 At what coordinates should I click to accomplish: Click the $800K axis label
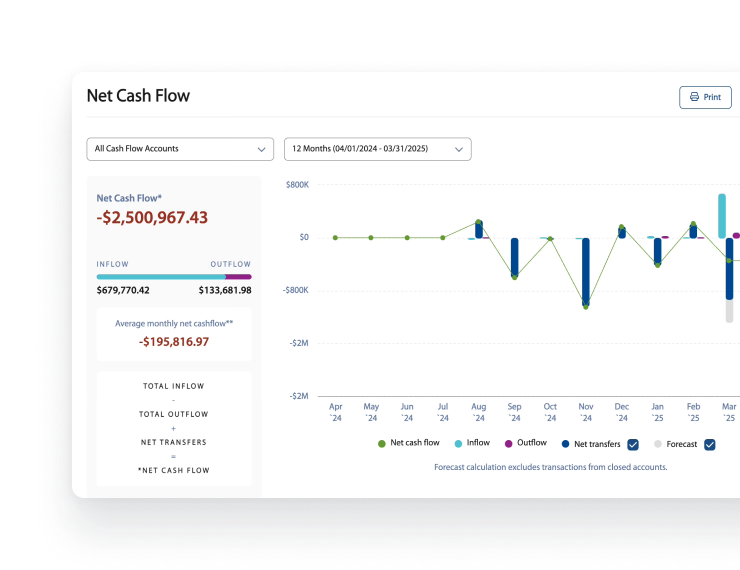[297, 184]
